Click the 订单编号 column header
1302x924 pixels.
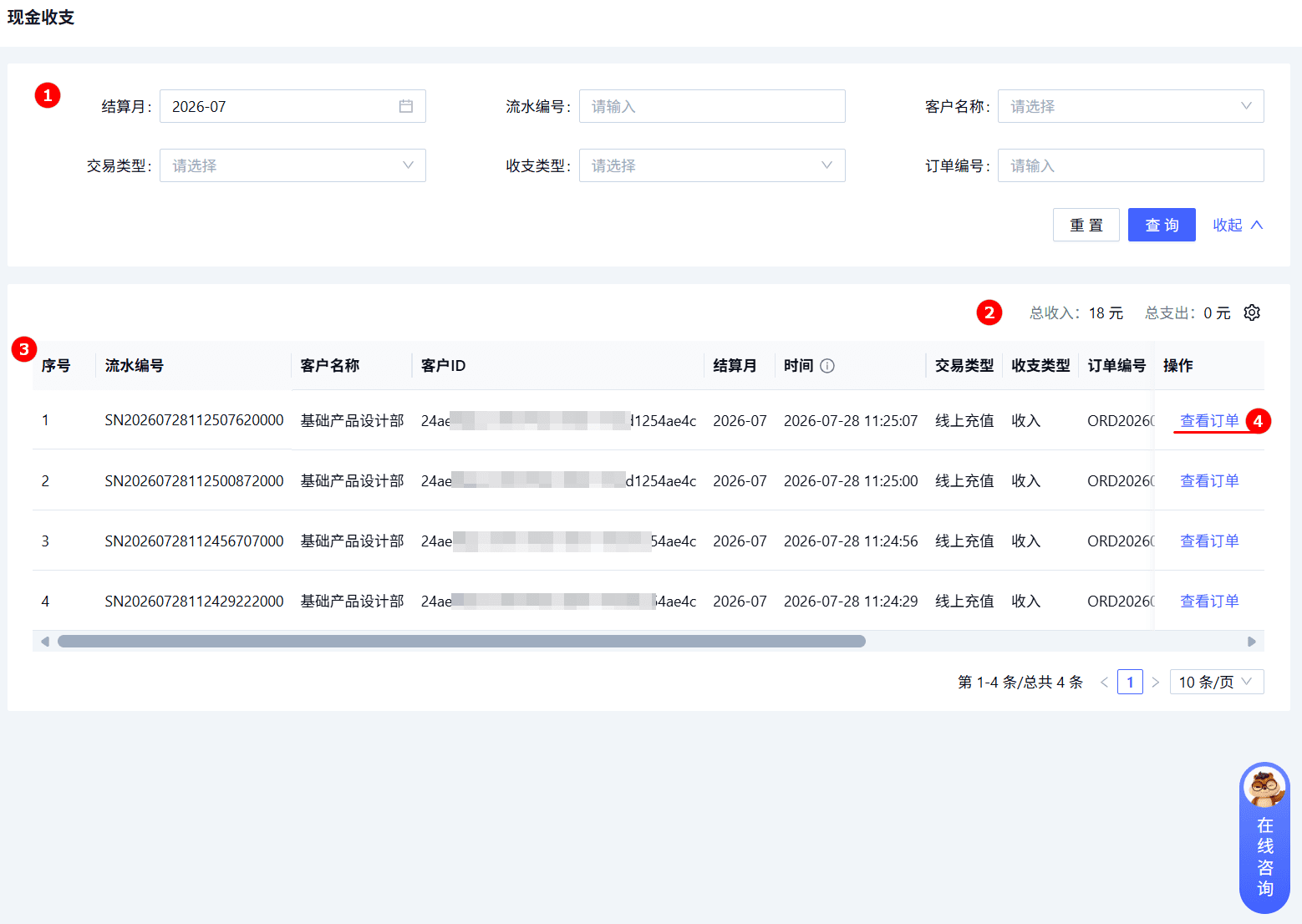coord(1116,365)
